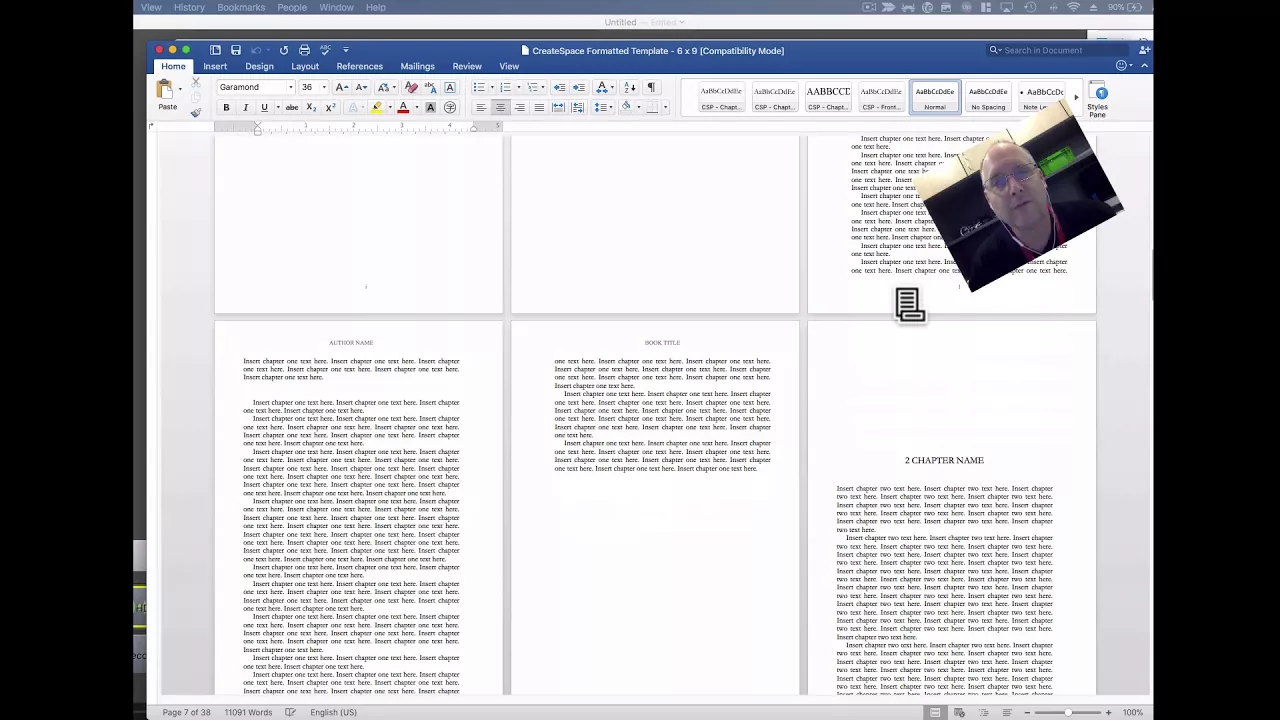Apply the Normal style
The image size is (1280, 720).
click(x=935, y=97)
